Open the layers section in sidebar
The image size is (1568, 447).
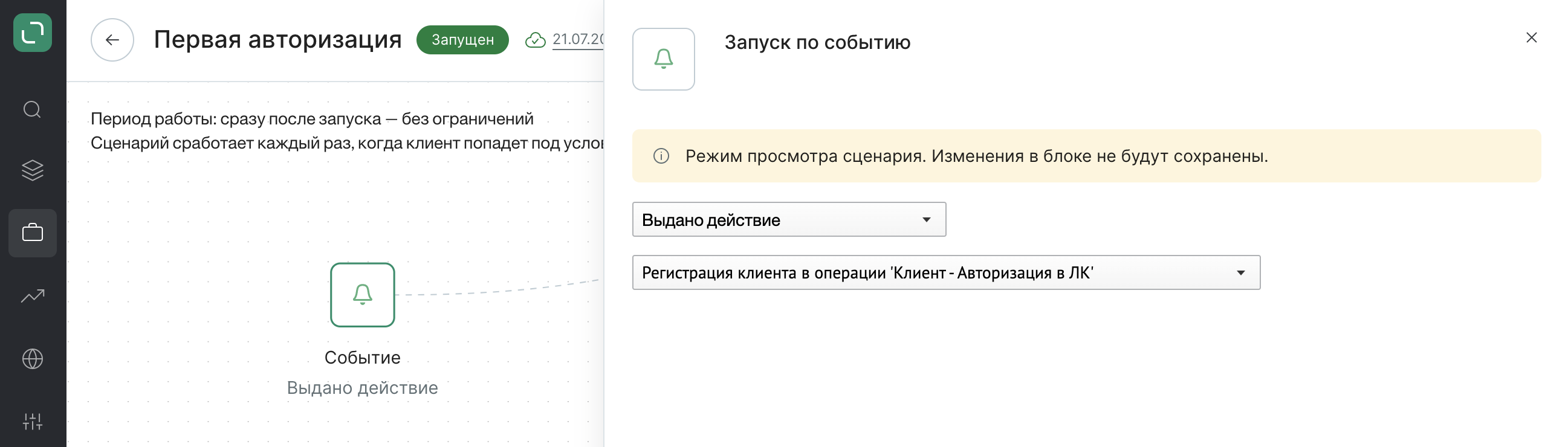click(x=32, y=170)
